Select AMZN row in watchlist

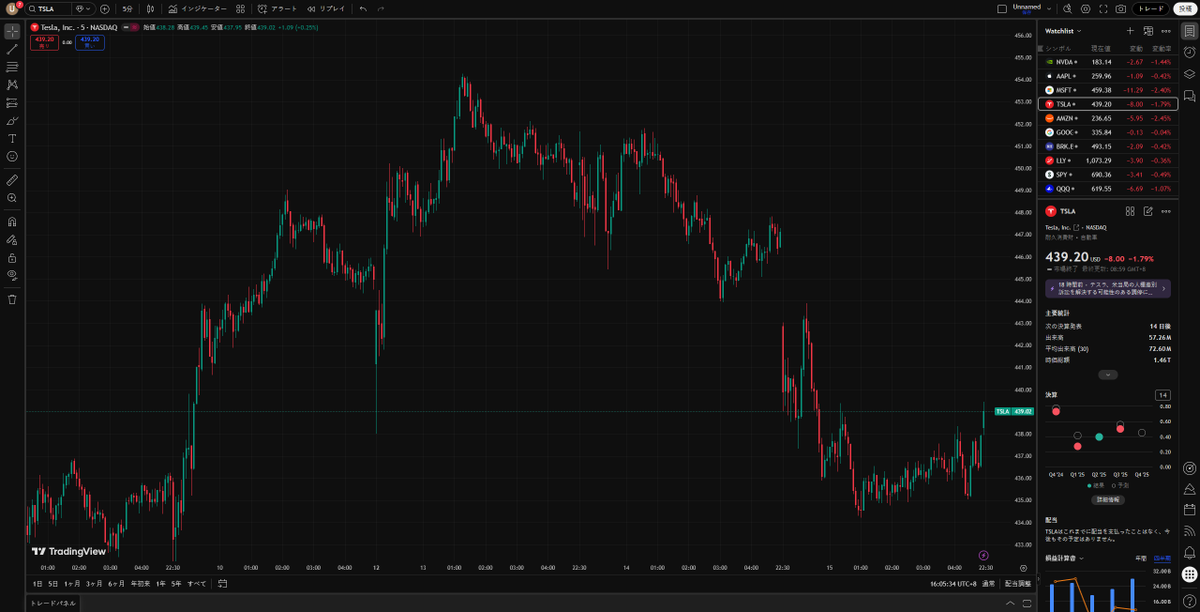1107,118
